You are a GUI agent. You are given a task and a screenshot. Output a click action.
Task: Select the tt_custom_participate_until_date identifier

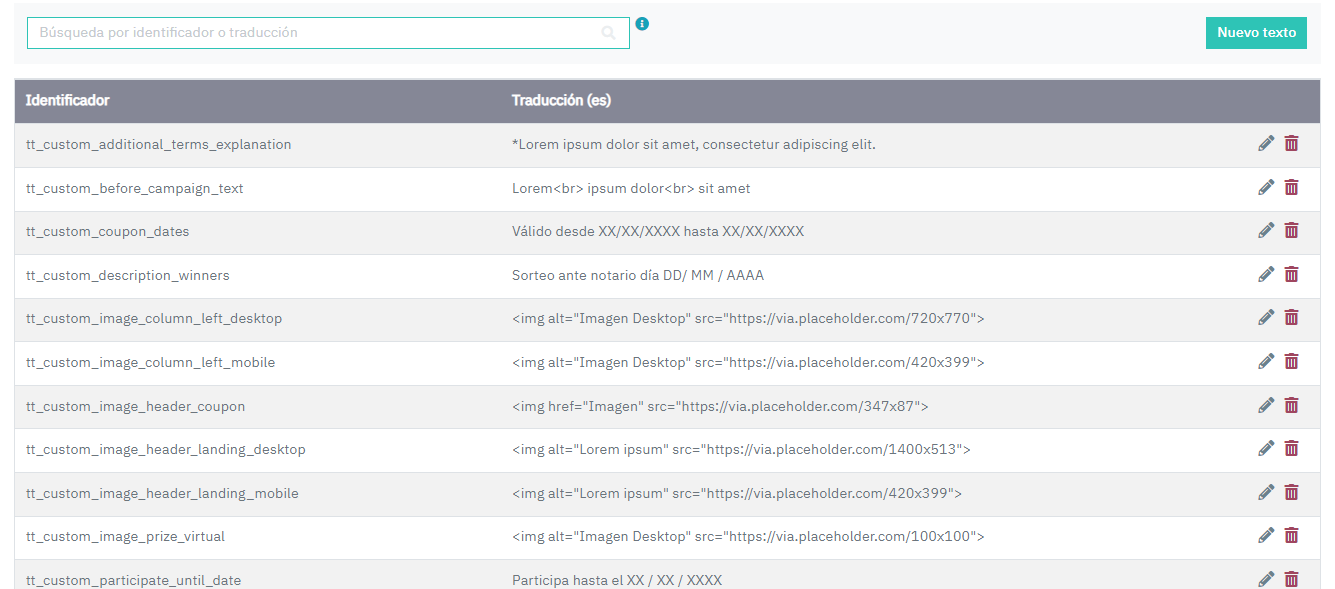(x=134, y=581)
